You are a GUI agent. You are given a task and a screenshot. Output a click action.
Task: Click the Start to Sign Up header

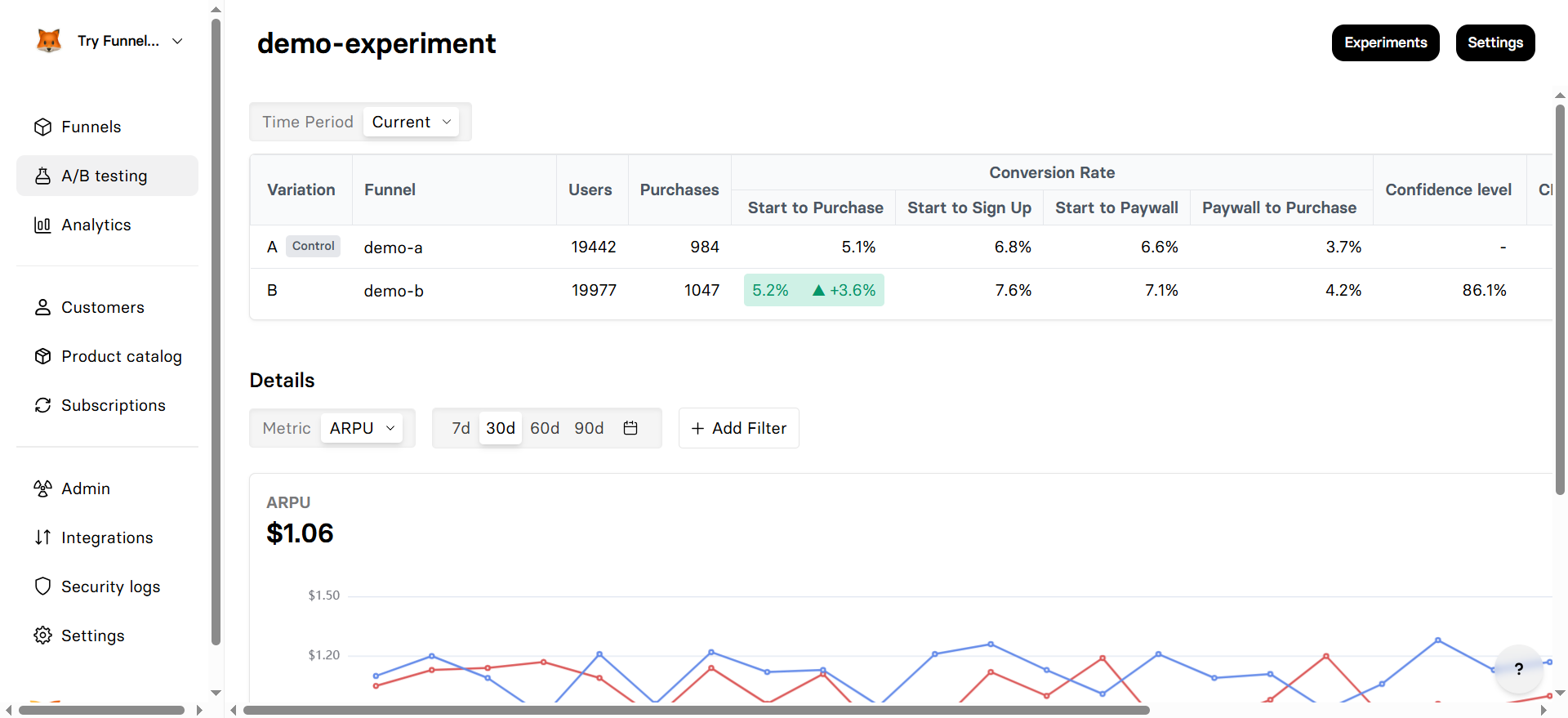pyautogui.click(x=969, y=207)
